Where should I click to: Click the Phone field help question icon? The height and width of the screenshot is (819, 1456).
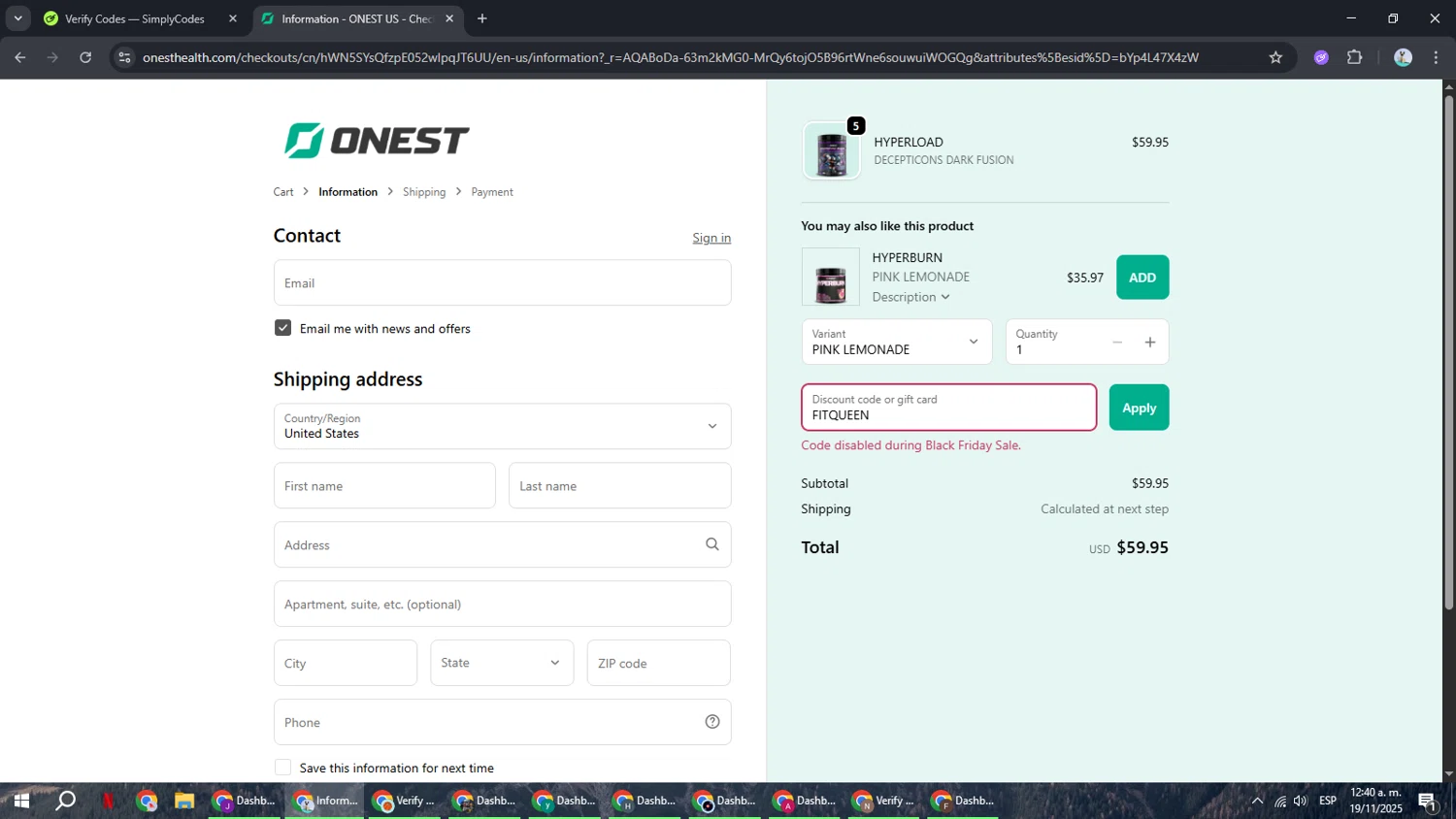tap(711, 722)
